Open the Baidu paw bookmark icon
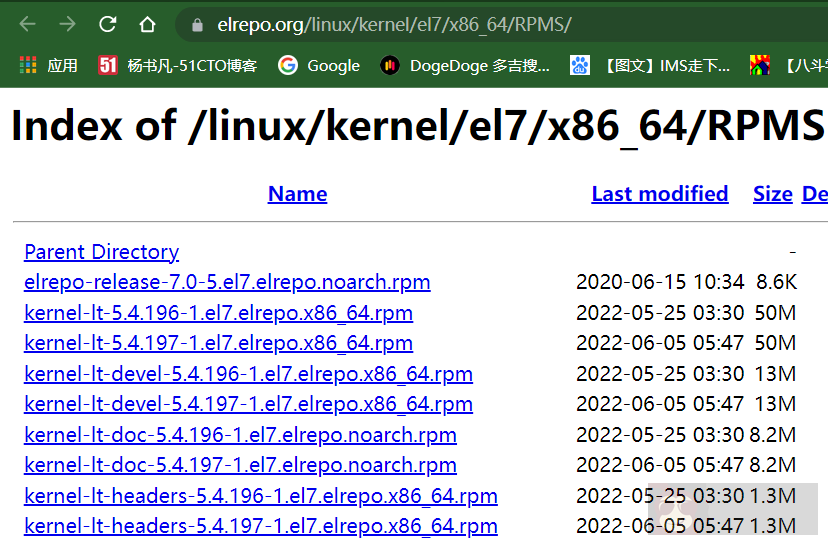The width and height of the screenshot is (828, 540). coord(579,65)
